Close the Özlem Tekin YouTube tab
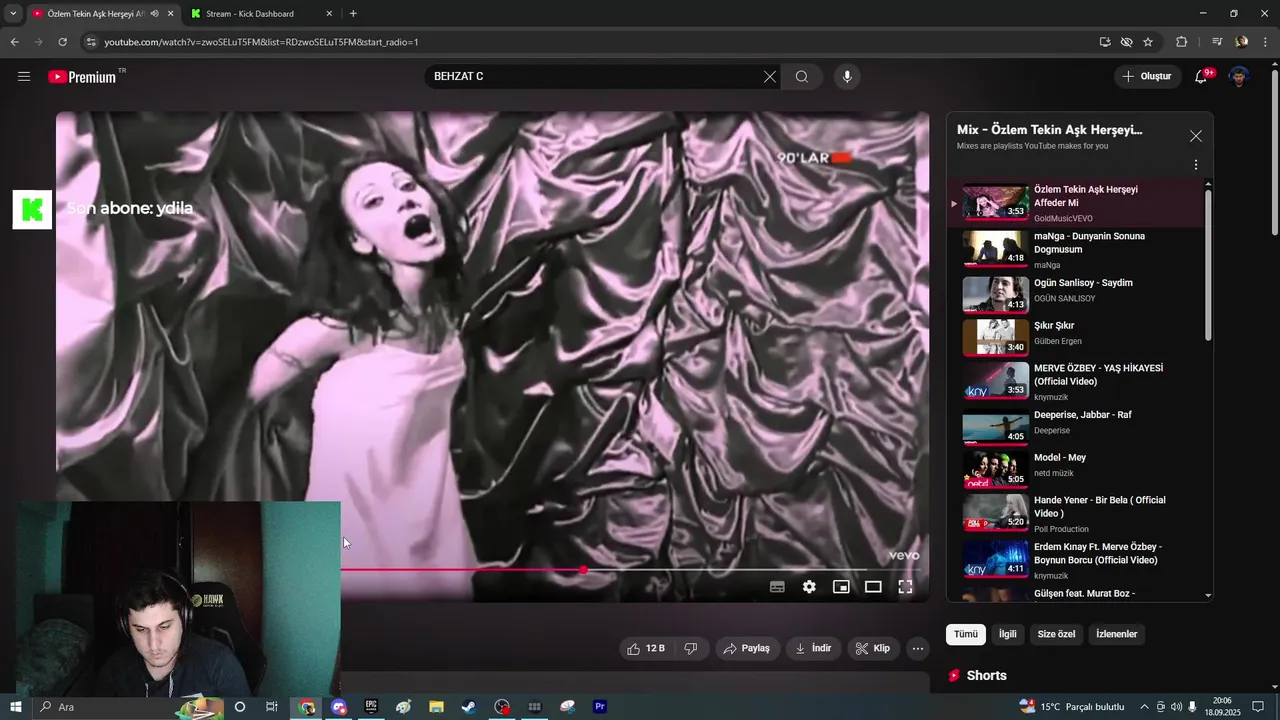The height and width of the screenshot is (720, 1280). pos(170,14)
